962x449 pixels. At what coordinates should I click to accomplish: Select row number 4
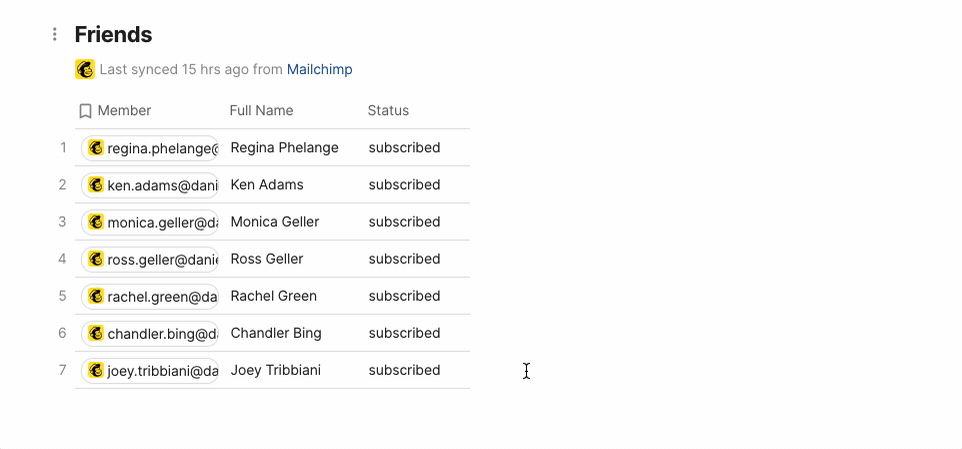coord(62,259)
